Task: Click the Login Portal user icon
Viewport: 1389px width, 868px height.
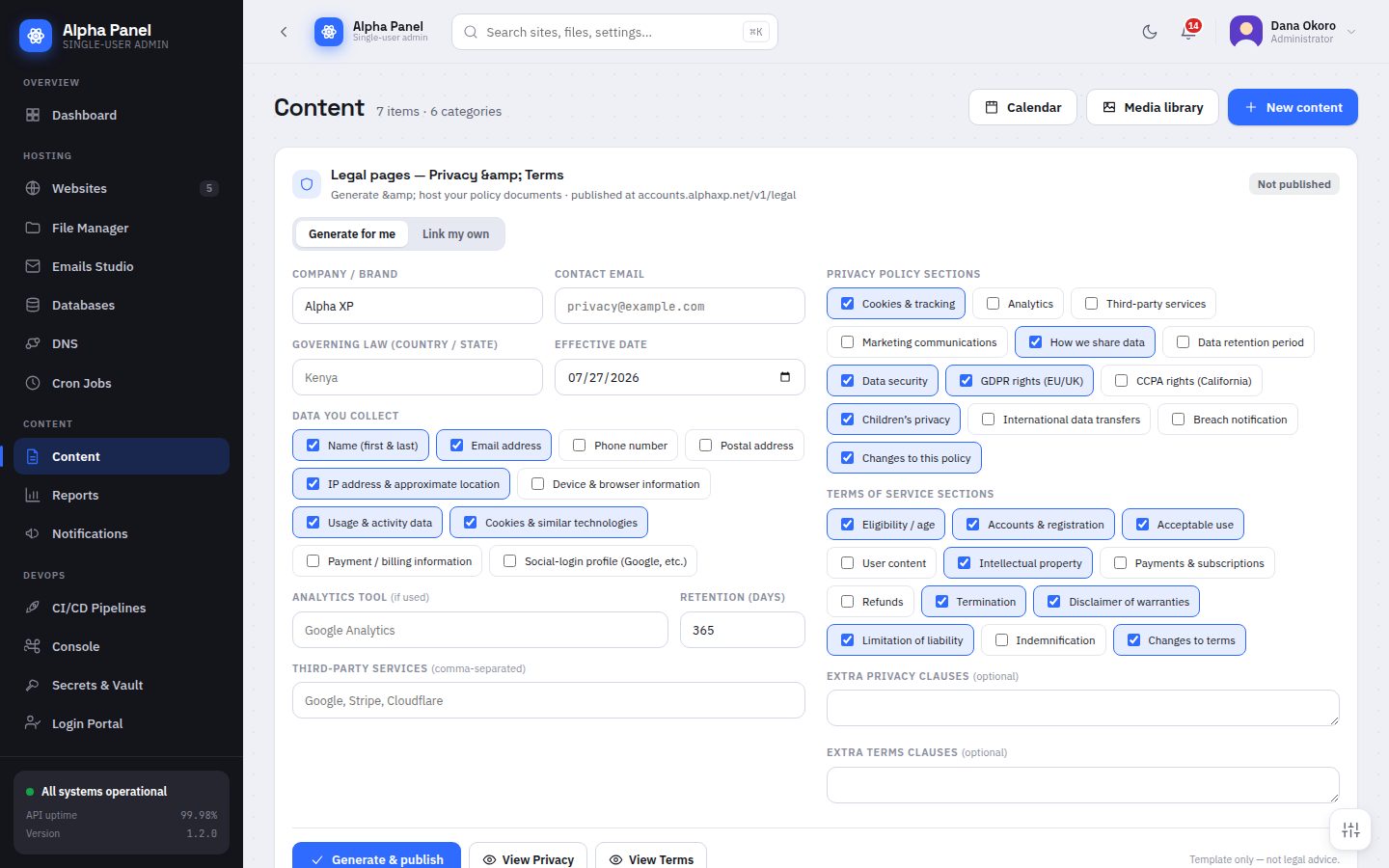Action: click(33, 723)
